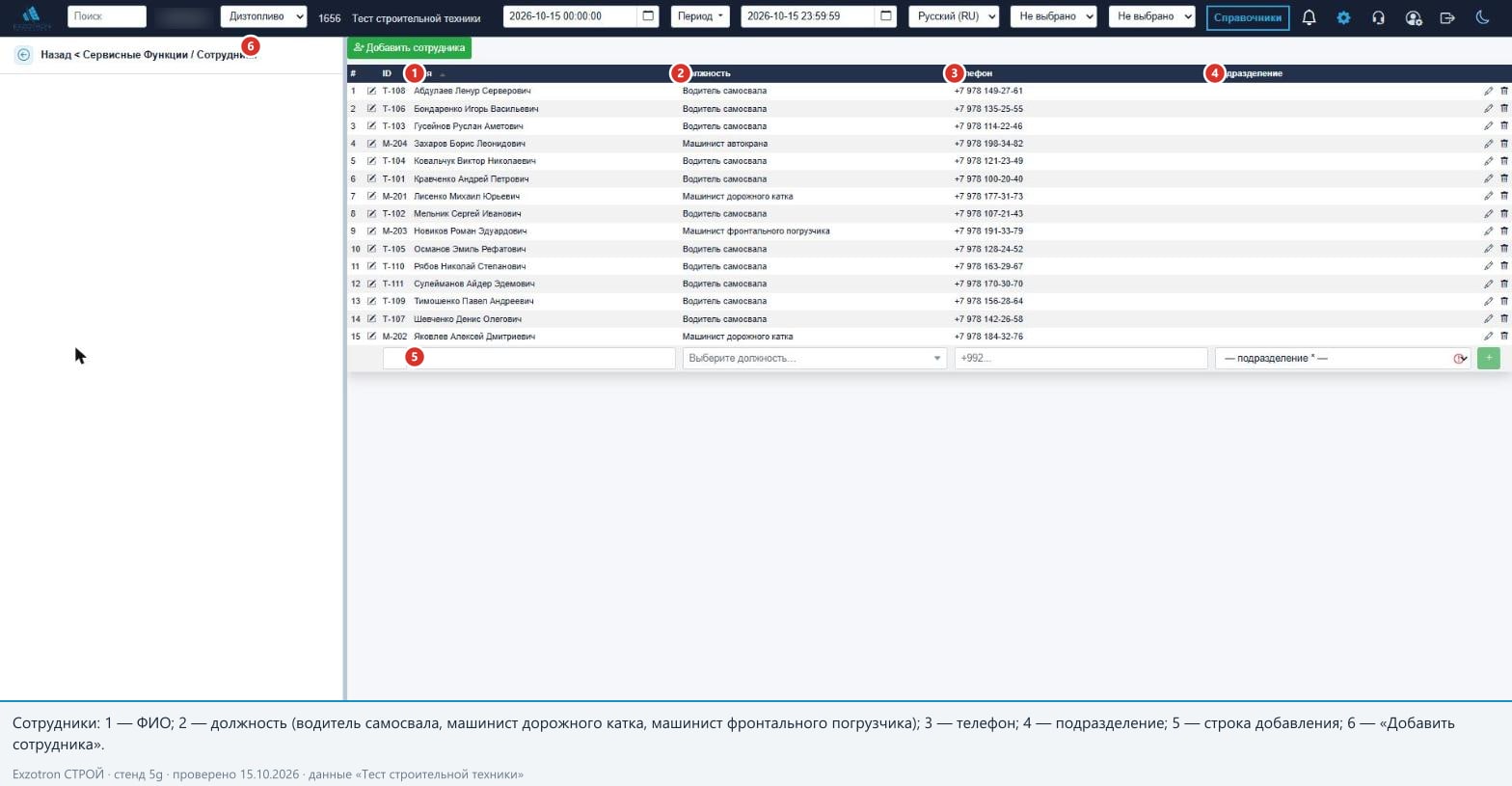Edit Захаров Борис Леонидович with pencil icon

[x=1488, y=144]
